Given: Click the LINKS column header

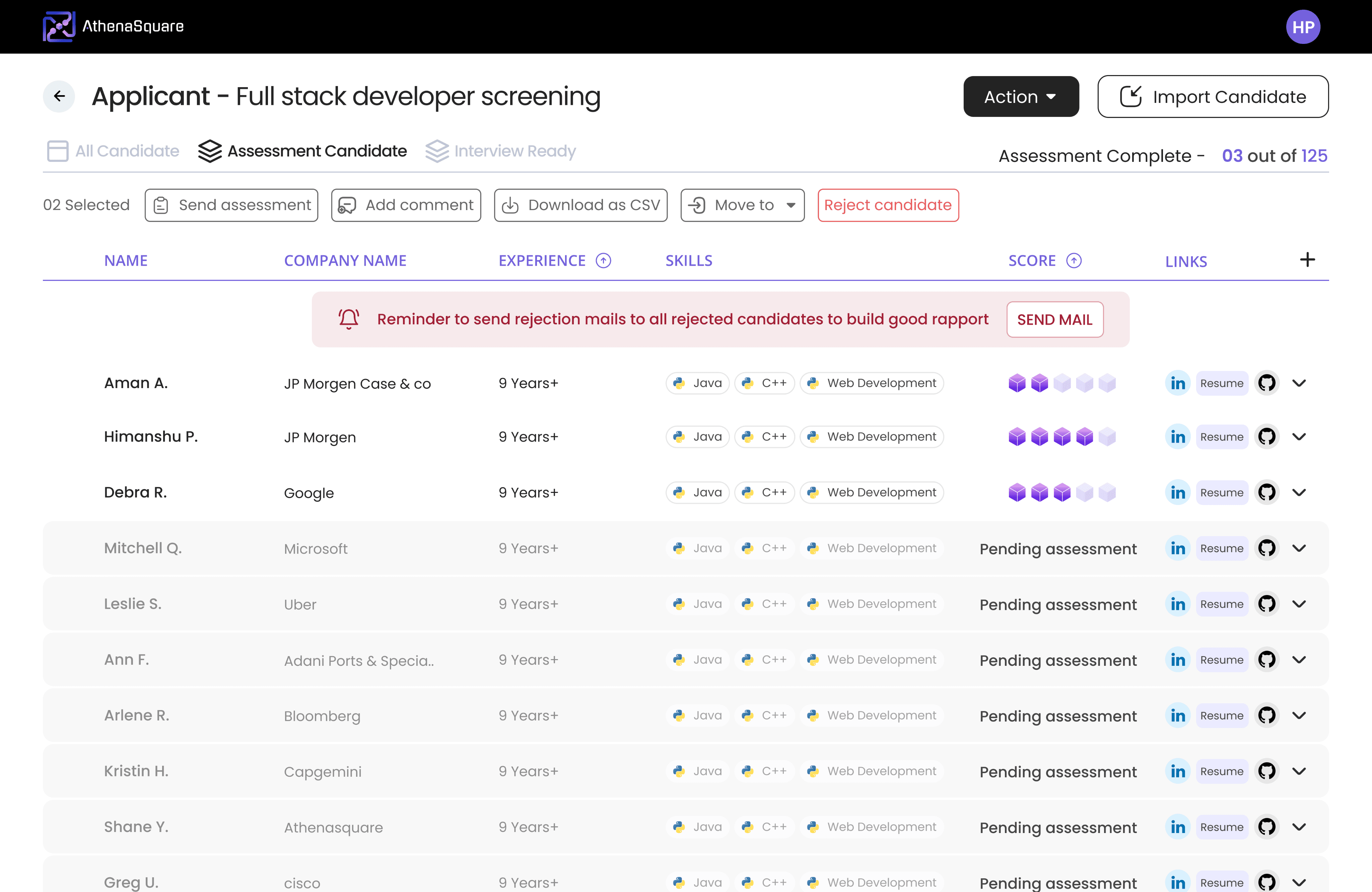Looking at the screenshot, I should click(1186, 261).
